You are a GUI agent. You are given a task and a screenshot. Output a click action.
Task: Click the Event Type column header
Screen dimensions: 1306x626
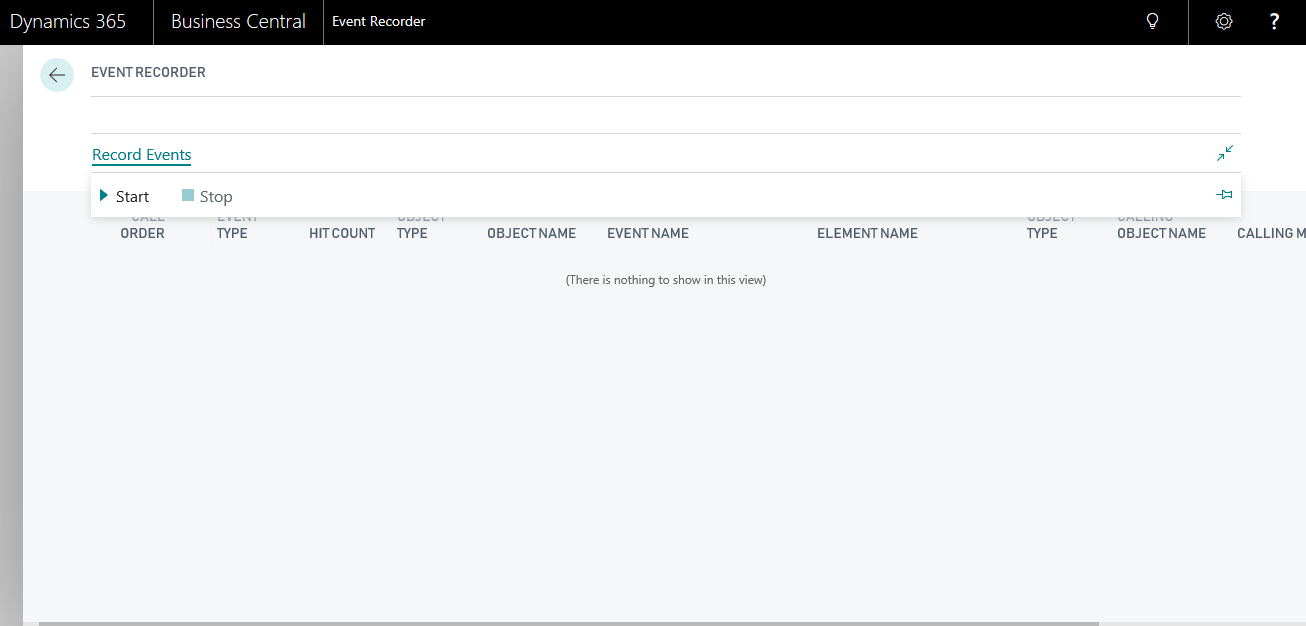pos(234,226)
